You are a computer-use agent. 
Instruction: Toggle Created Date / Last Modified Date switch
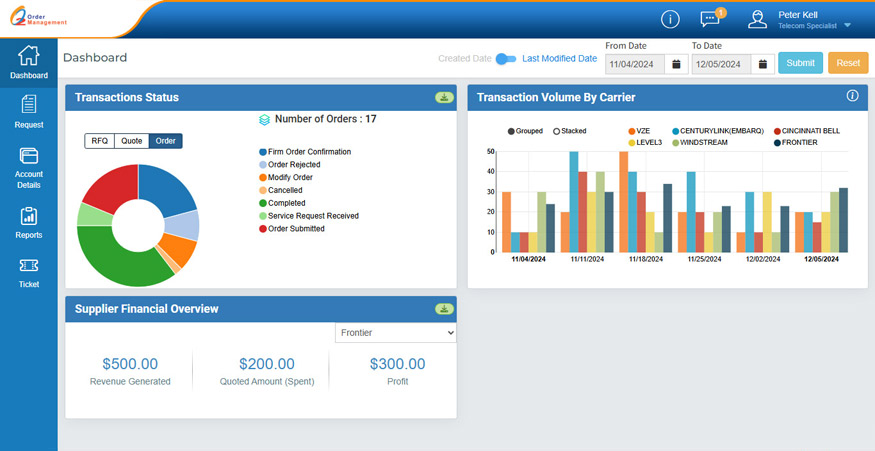tap(507, 59)
